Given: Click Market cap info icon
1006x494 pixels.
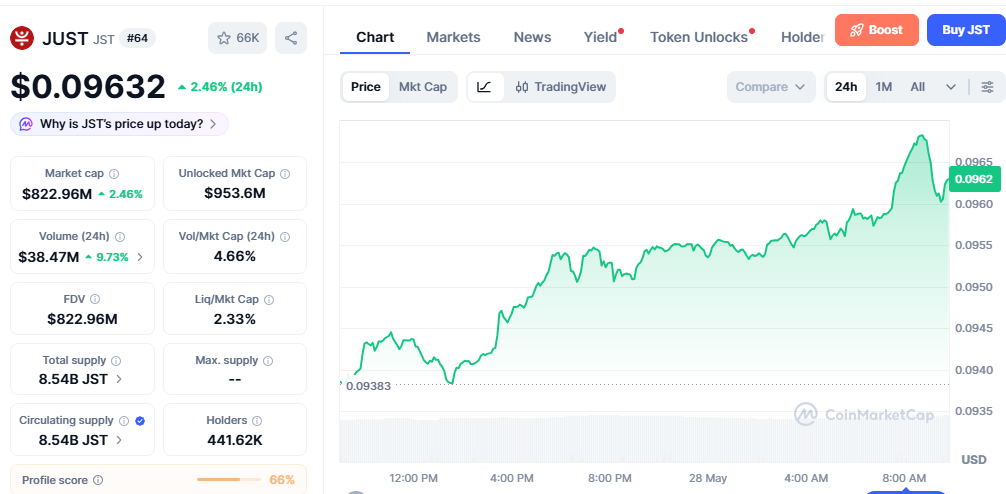Looking at the screenshot, I should tap(114, 174).
